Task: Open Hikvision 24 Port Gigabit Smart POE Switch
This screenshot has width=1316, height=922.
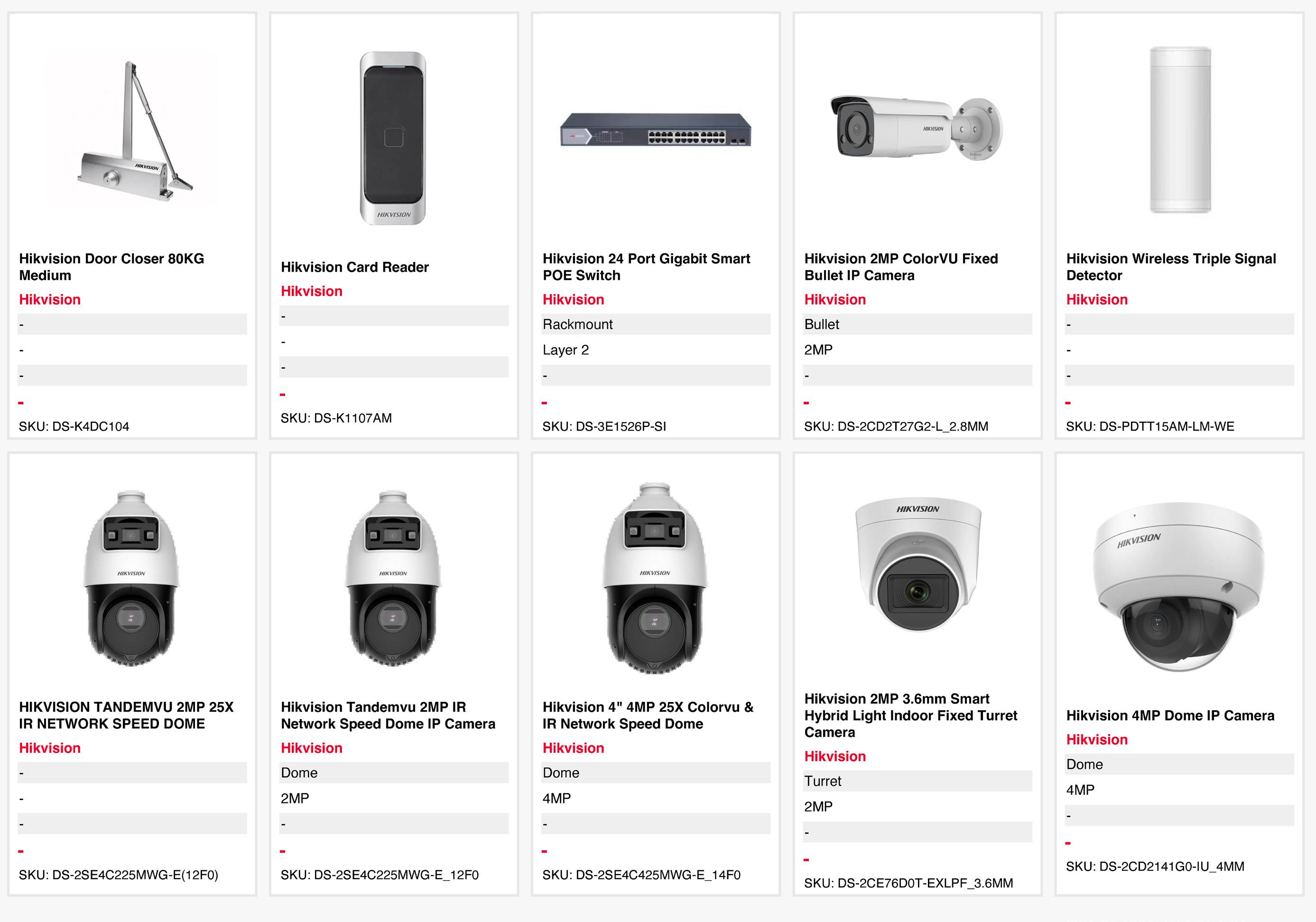Action: click(646, 267)
